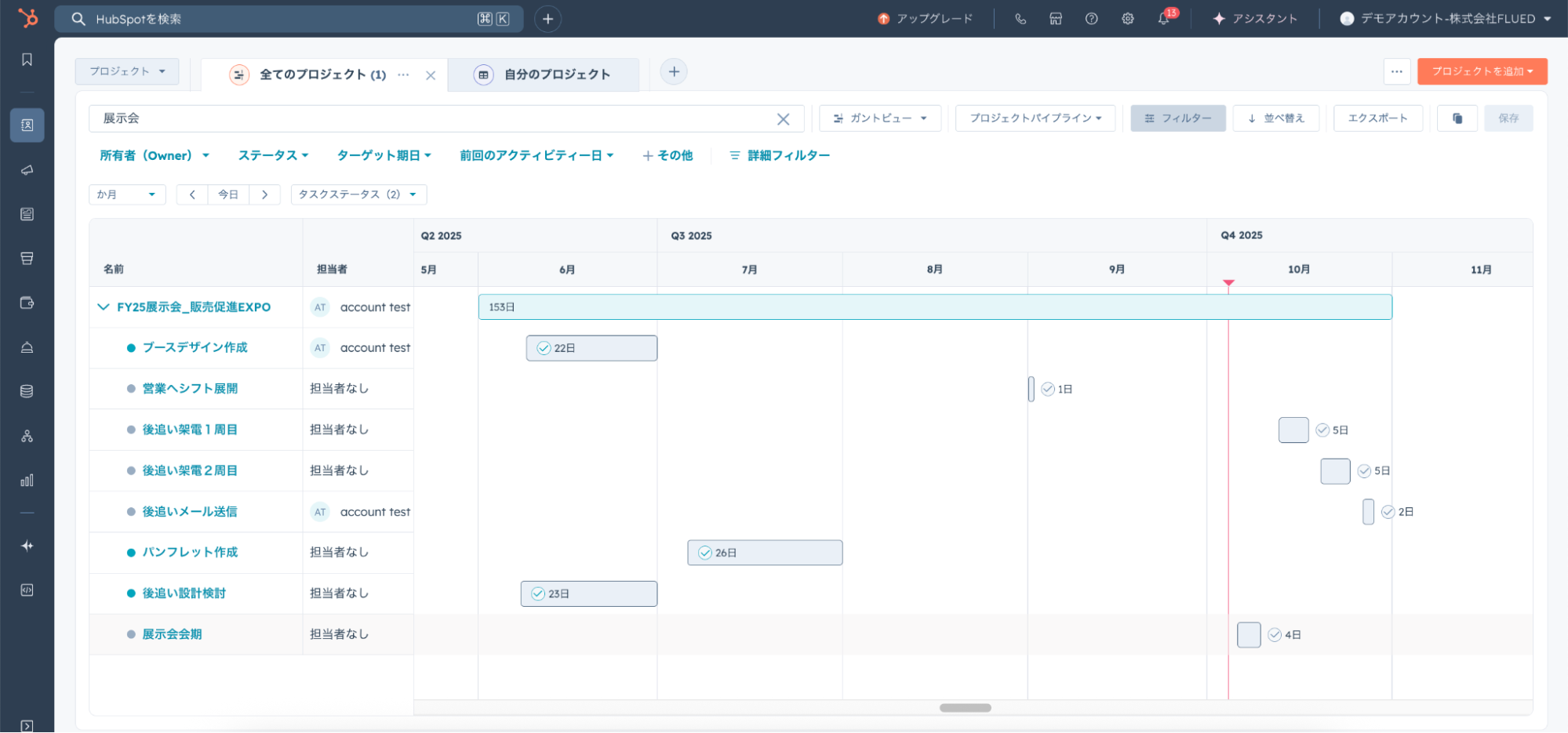The image size is (1568, 733).
Task: Toggle completion check on ブースデザイン作成 bar
Action: pyautogui.click(x=544, y=348)
